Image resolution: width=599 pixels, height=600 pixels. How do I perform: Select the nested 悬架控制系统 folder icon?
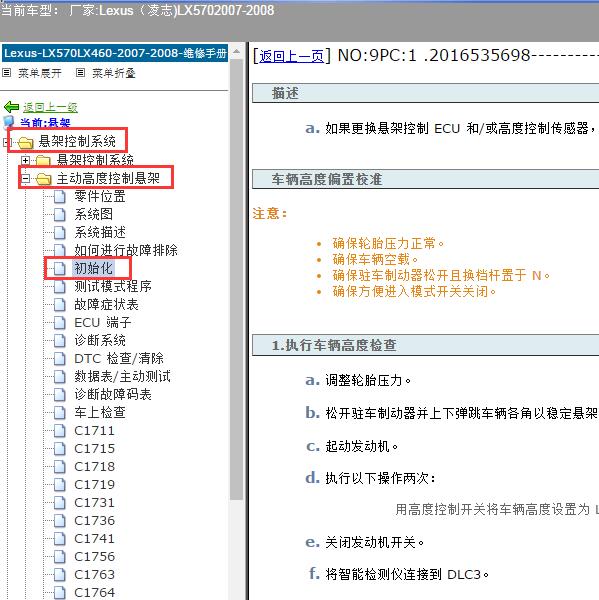pos(43,160)
